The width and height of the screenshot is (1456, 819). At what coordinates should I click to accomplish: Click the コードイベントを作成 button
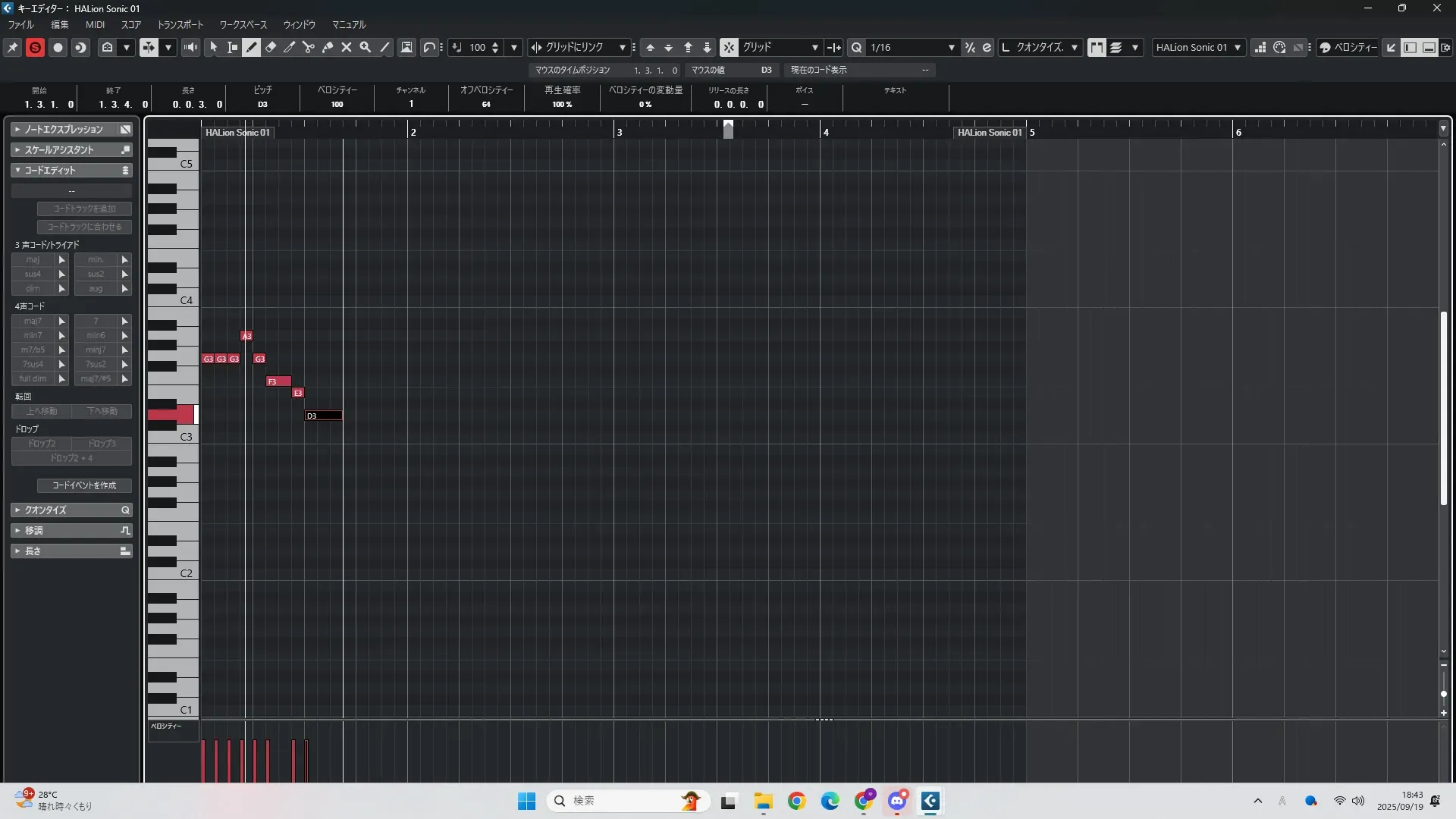click(84, 485)
